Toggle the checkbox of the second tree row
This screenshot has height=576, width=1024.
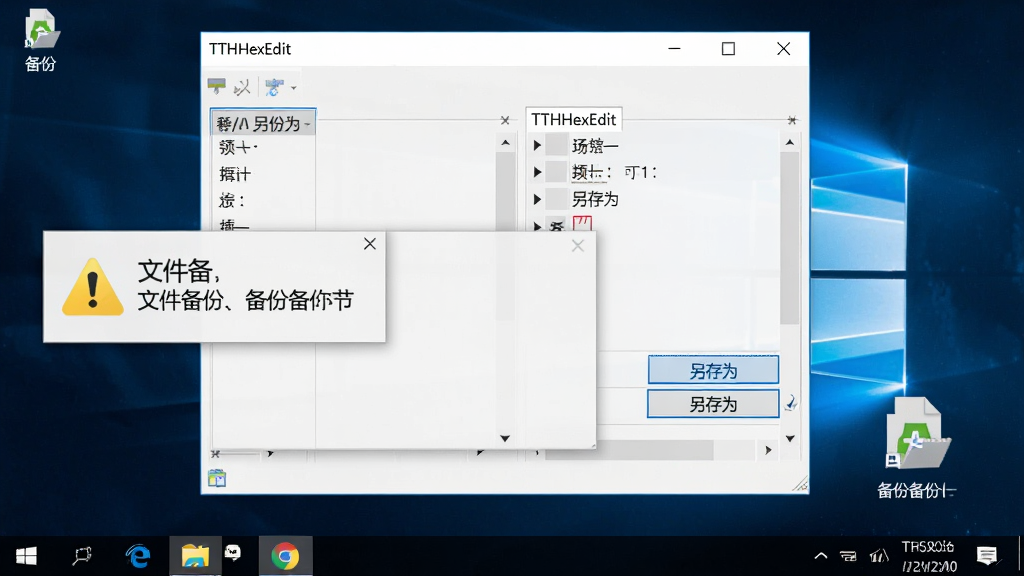556,172
